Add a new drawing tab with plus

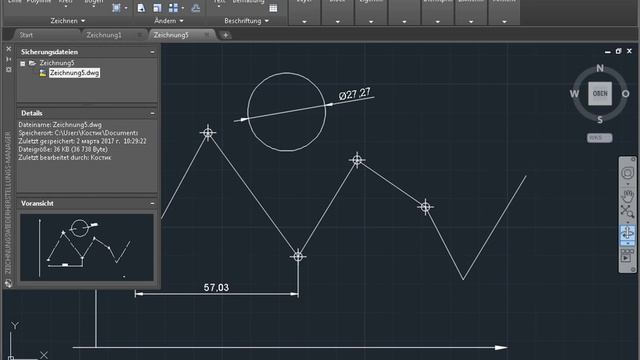225,36
